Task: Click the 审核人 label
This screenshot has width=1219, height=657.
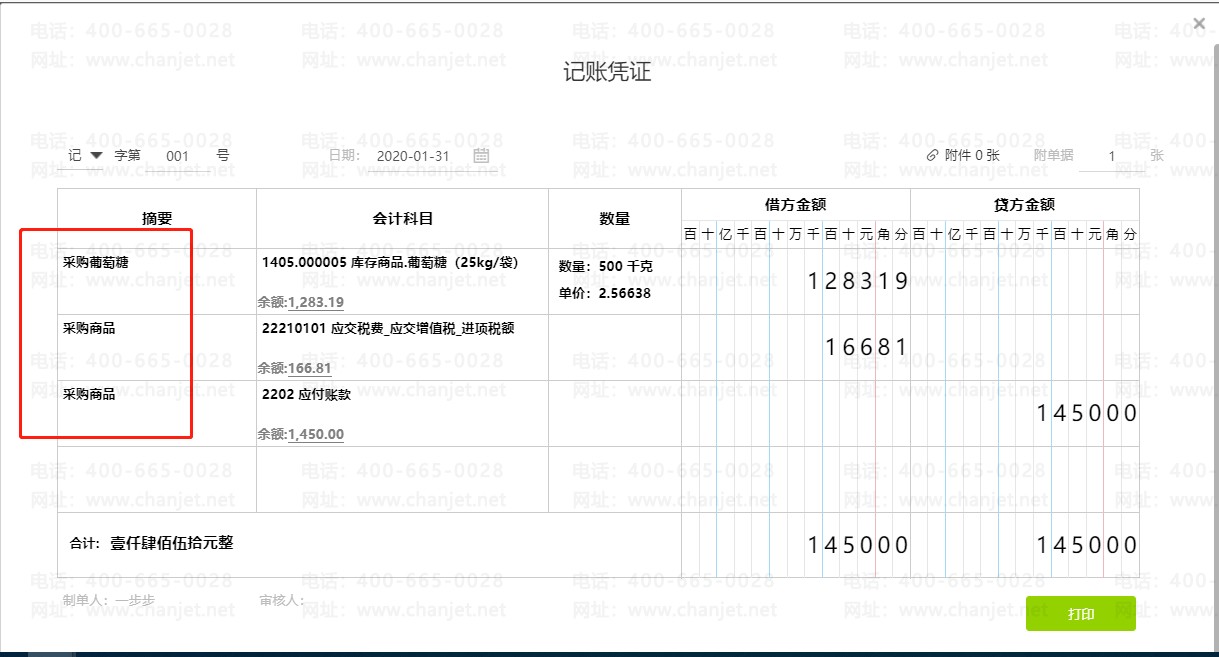Action: 281,600
